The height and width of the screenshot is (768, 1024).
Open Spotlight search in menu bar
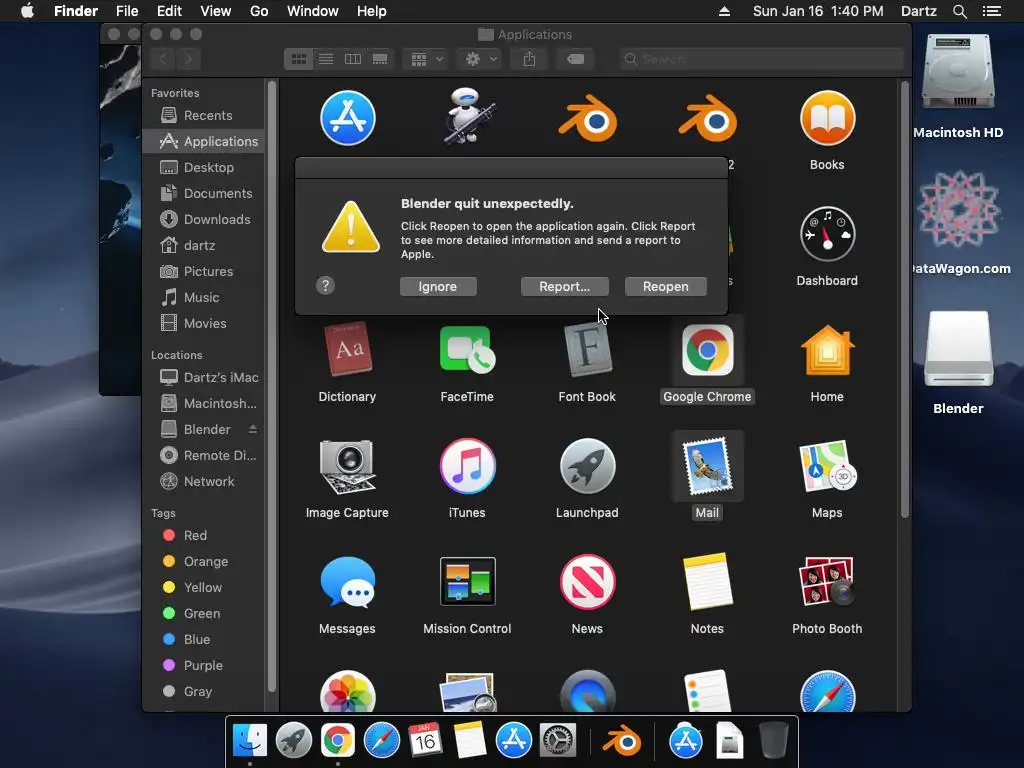(959, 11)
